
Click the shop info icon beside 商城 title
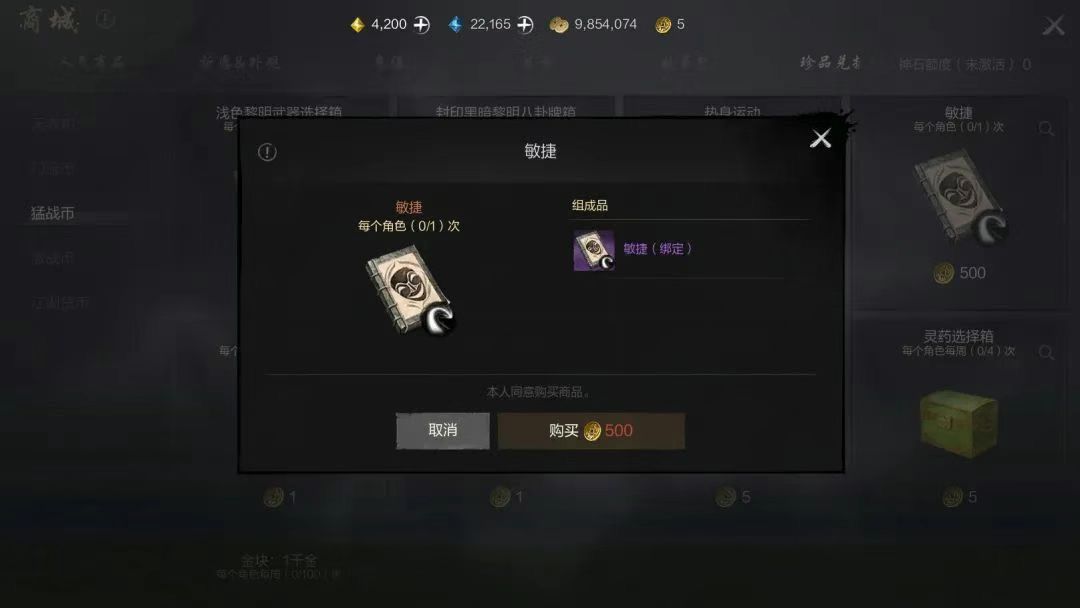tap(105, 20)
